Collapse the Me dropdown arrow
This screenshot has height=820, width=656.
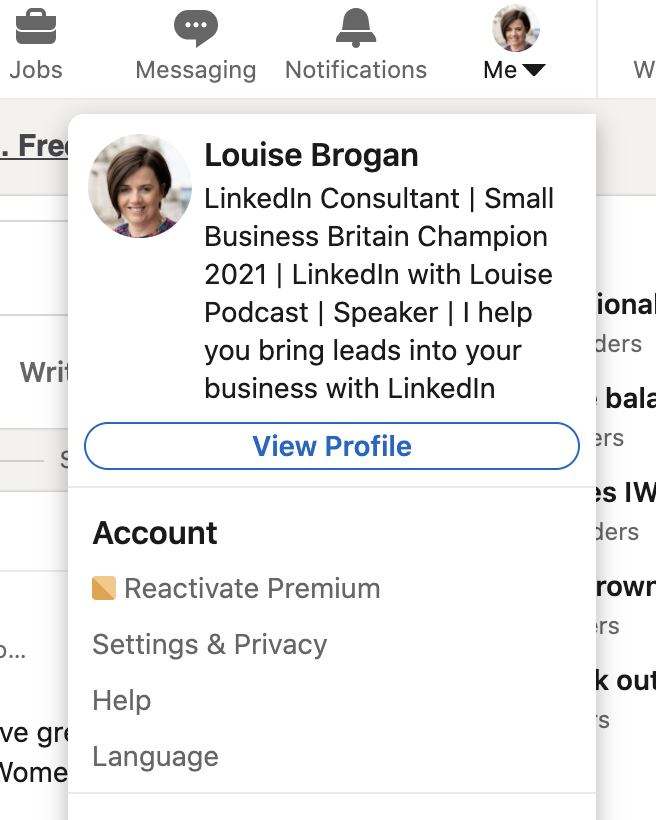click(534, 70)
